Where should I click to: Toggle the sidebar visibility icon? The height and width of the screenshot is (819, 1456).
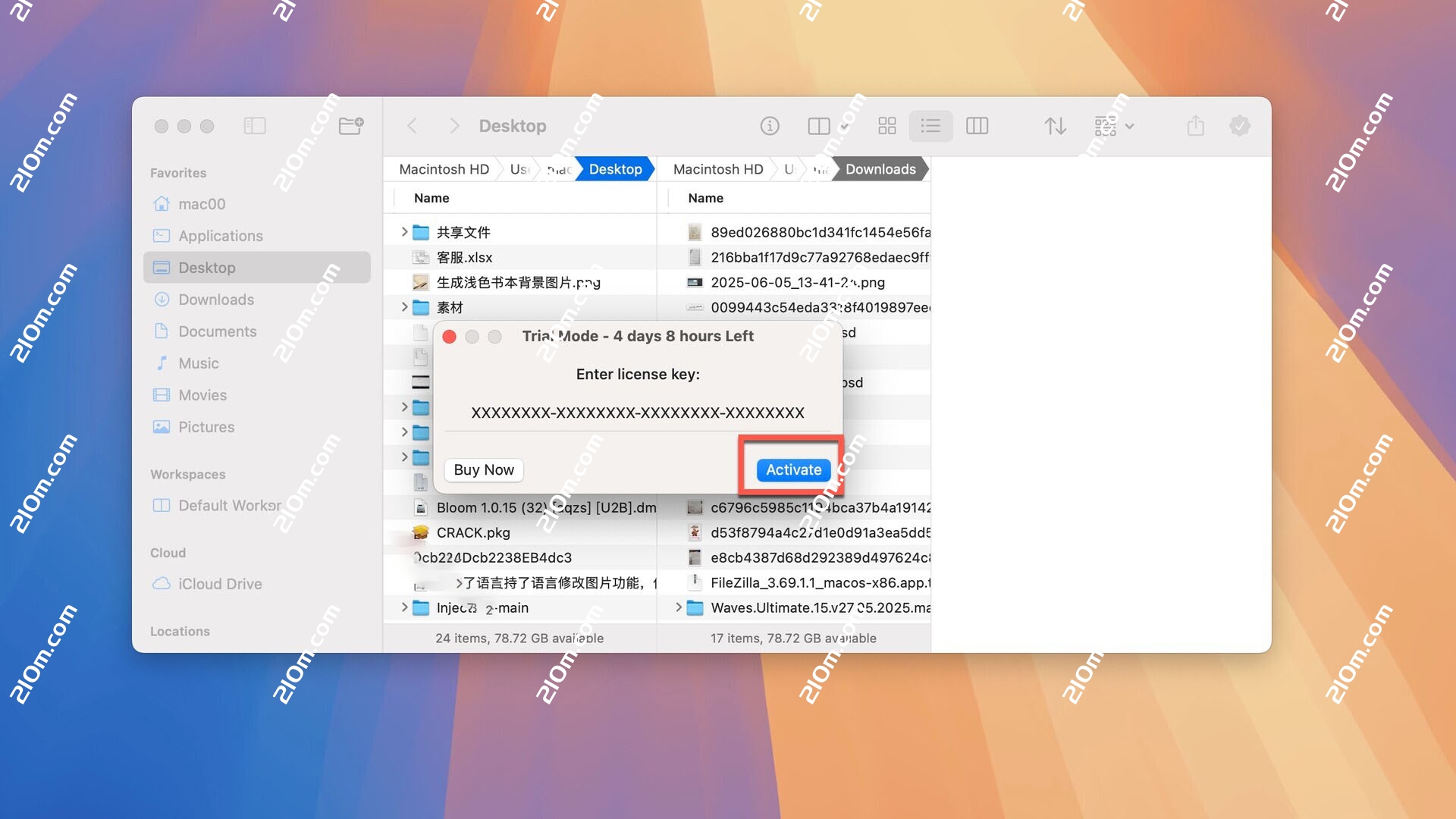[255, 126]
